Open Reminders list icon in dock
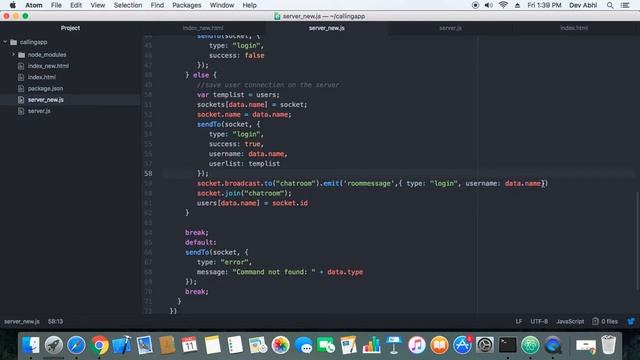Screen dimensions: 640x360 [x=235, y=345]
